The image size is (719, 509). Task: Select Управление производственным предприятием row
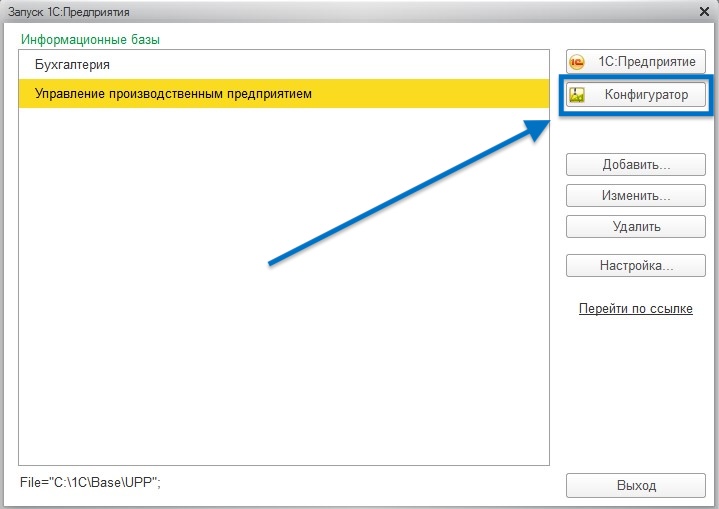click(284, 94)
